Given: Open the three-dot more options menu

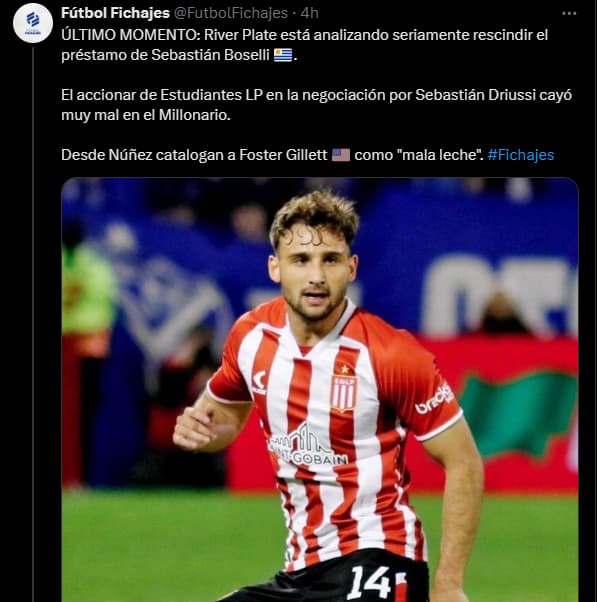Looking at the screenshot, I should pyautogui.click(x=569, y=13).
